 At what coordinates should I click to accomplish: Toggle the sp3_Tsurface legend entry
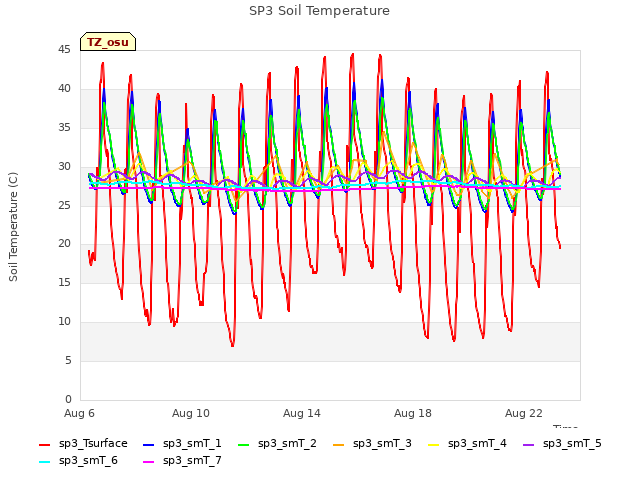tap(83, 444)
